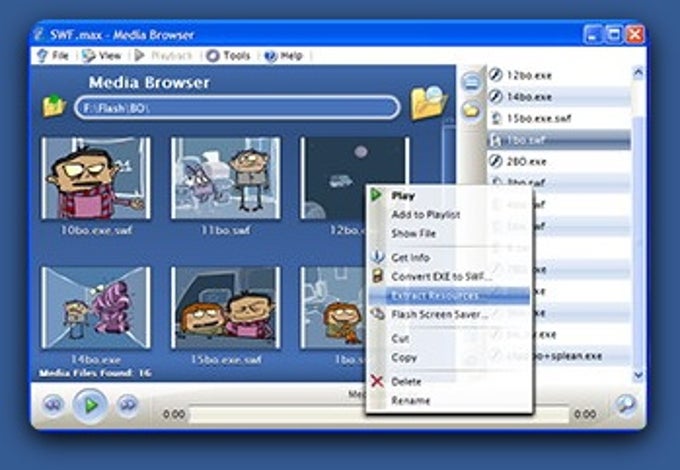Click the rewind playback button
This screenshot has width=680, height=470.
(x=53, y=405)
